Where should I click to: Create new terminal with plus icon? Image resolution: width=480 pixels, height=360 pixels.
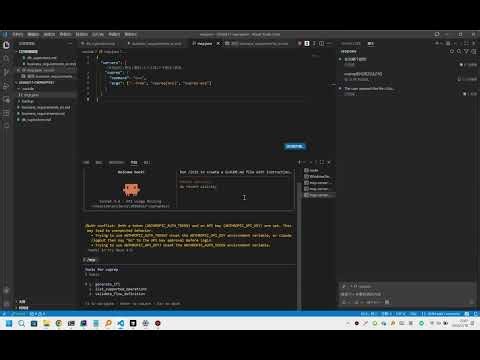(x=299, y=162)
